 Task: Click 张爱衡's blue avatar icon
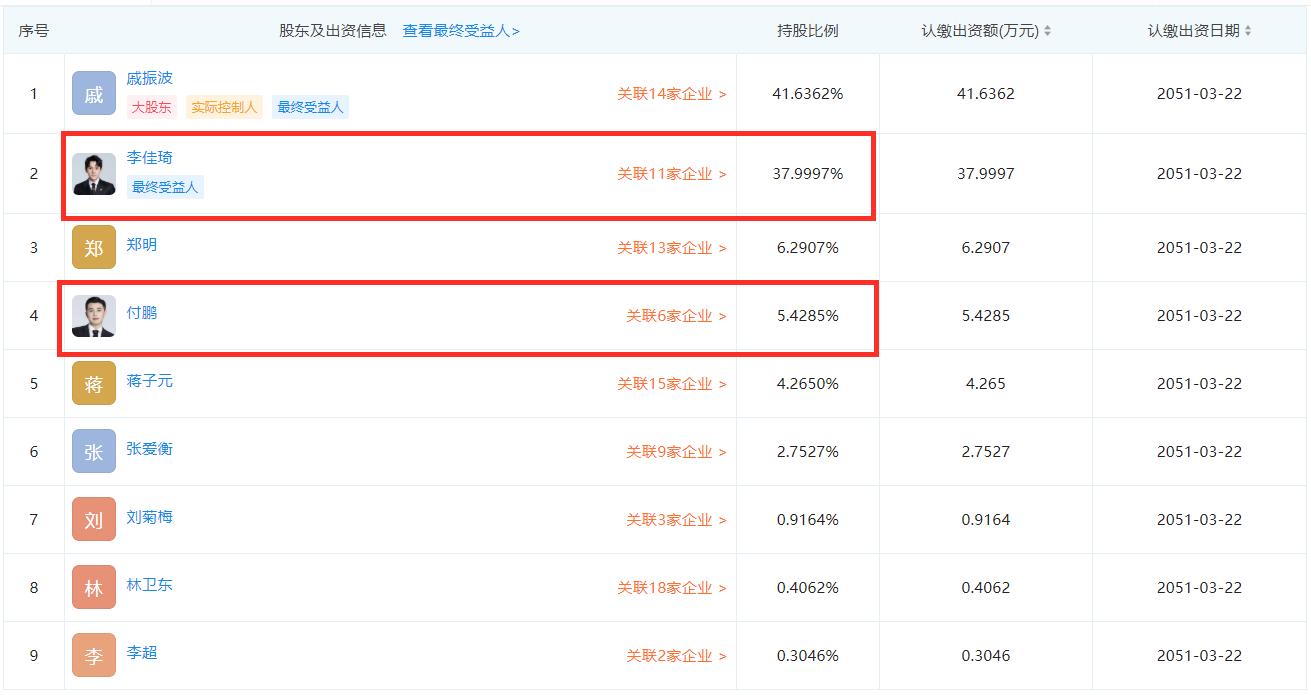(x=93, y=451)
